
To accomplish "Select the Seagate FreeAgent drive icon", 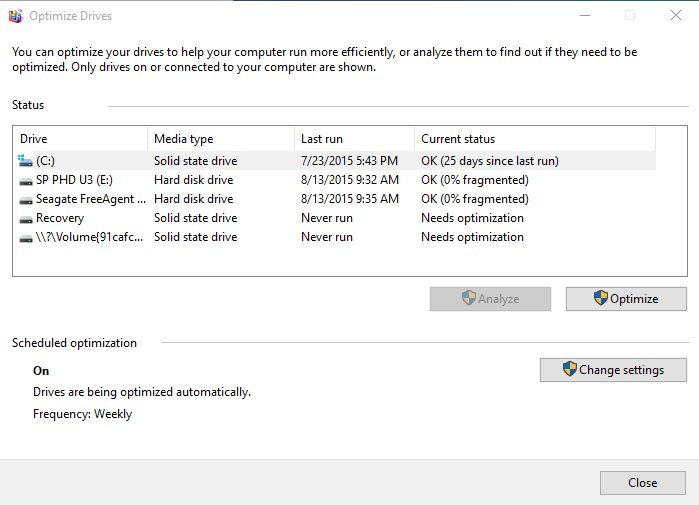I will 26,200.
